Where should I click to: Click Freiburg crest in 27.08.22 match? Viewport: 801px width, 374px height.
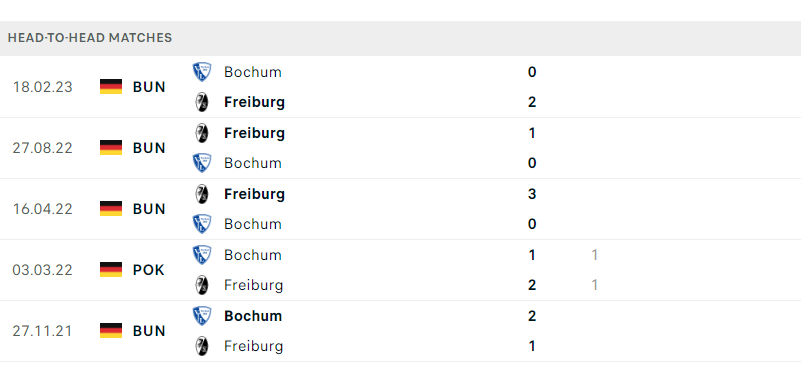click(202, 133)
